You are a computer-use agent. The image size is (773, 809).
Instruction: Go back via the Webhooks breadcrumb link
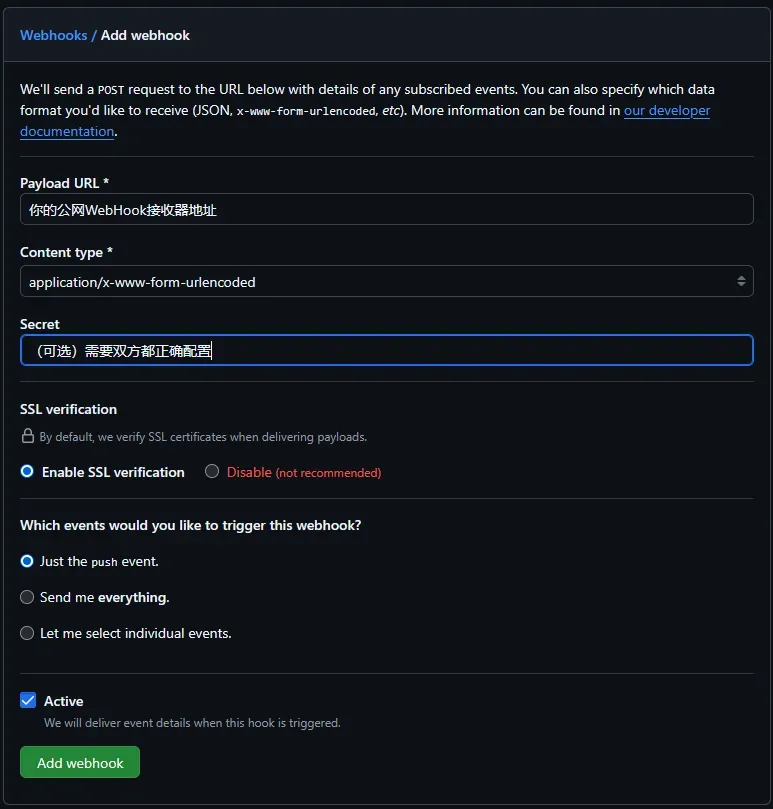tap(53, 35)
